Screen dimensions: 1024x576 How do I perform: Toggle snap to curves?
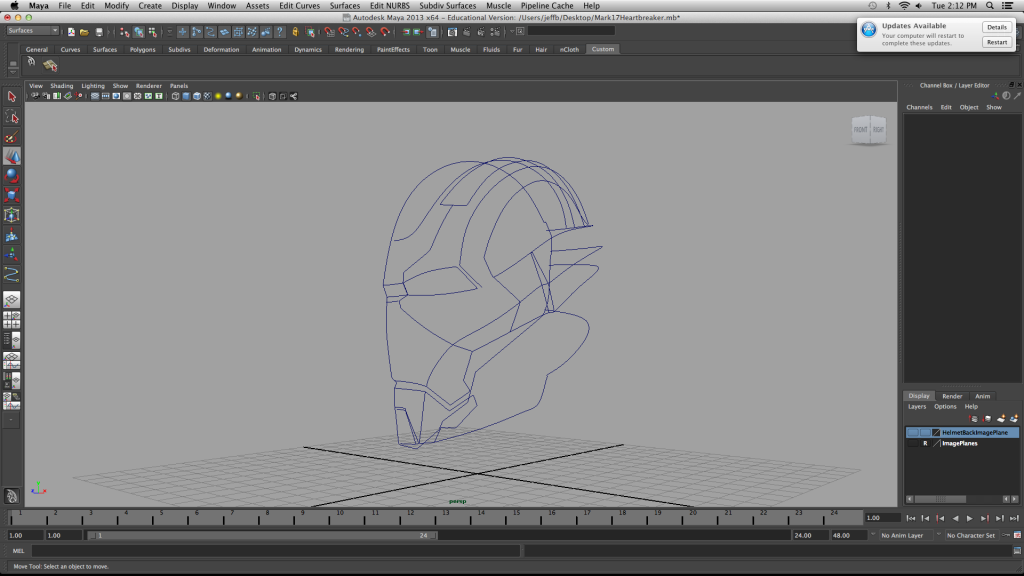coord(344,31)
